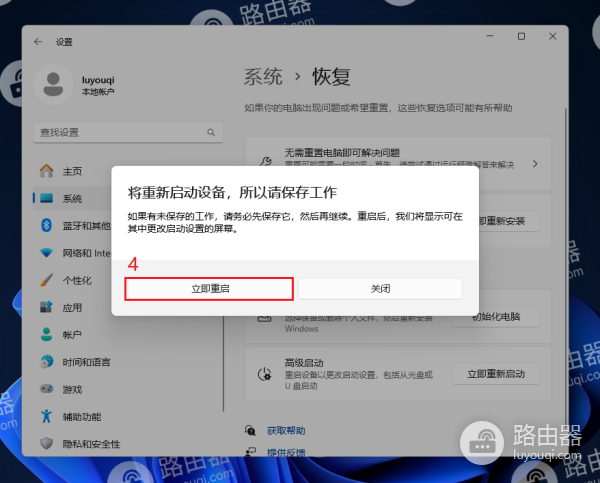Go back using the arrow in Settings
The image size is (600, 483).
coord(38,42)
